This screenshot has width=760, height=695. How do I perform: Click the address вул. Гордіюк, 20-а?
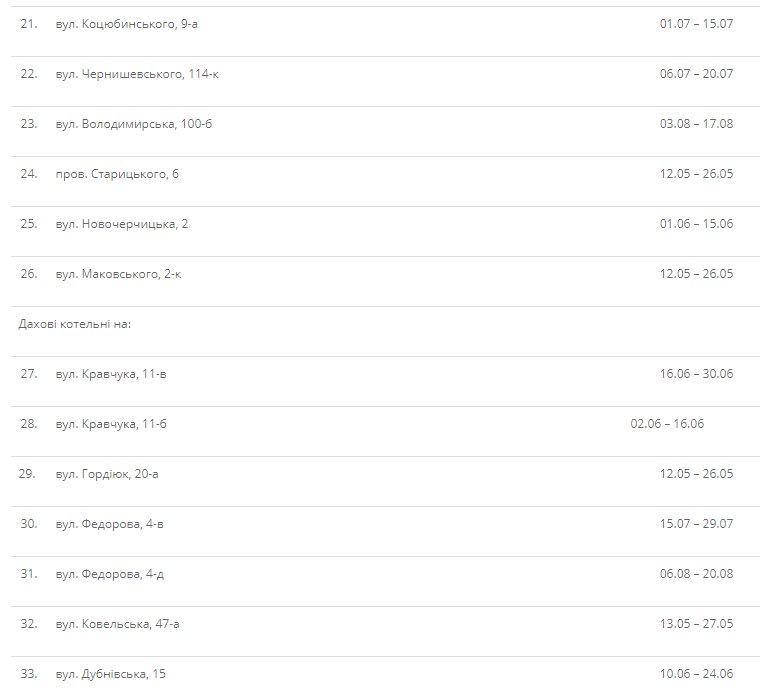point(107,474)
